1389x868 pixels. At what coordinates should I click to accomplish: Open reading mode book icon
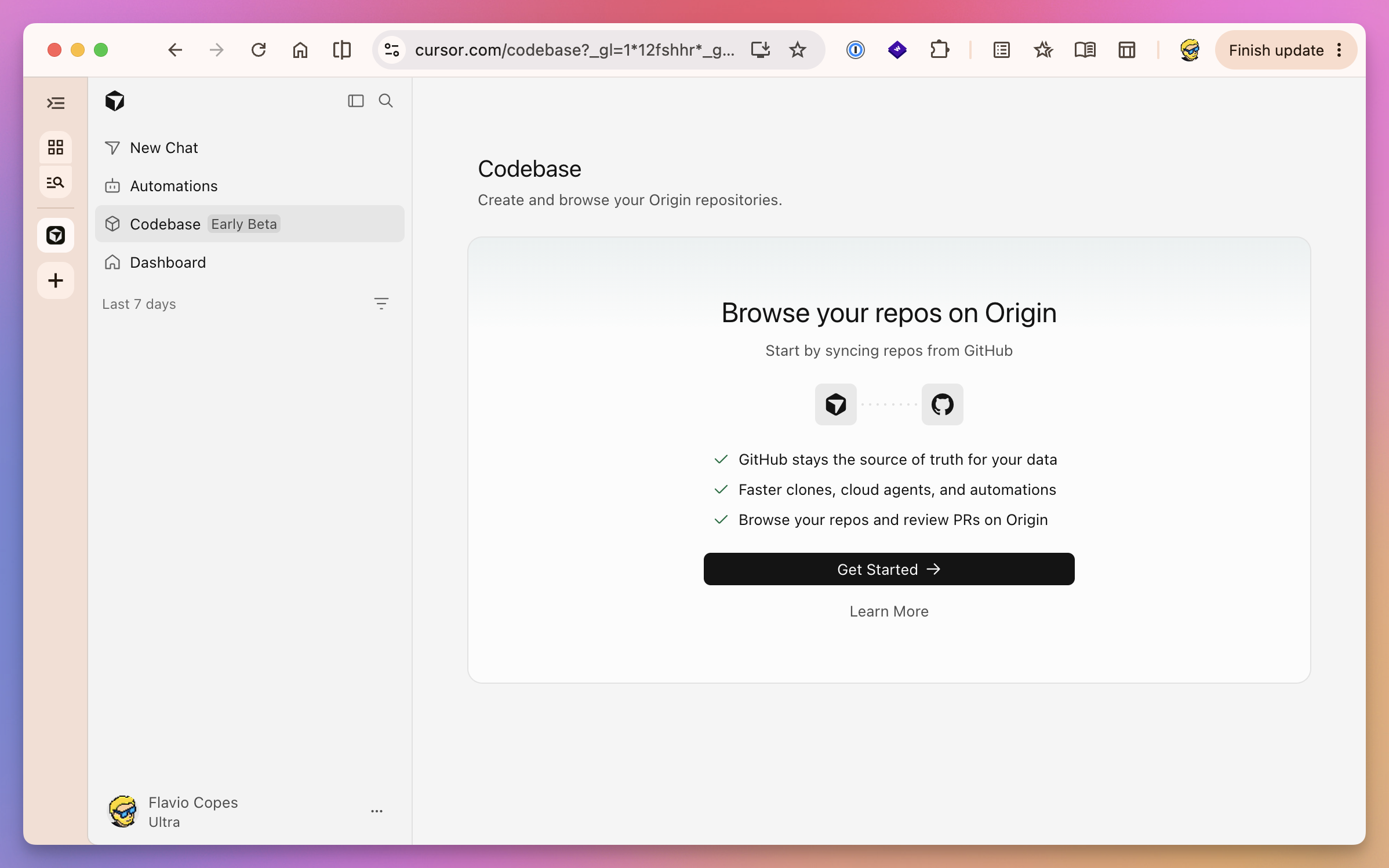point(1085,50)
